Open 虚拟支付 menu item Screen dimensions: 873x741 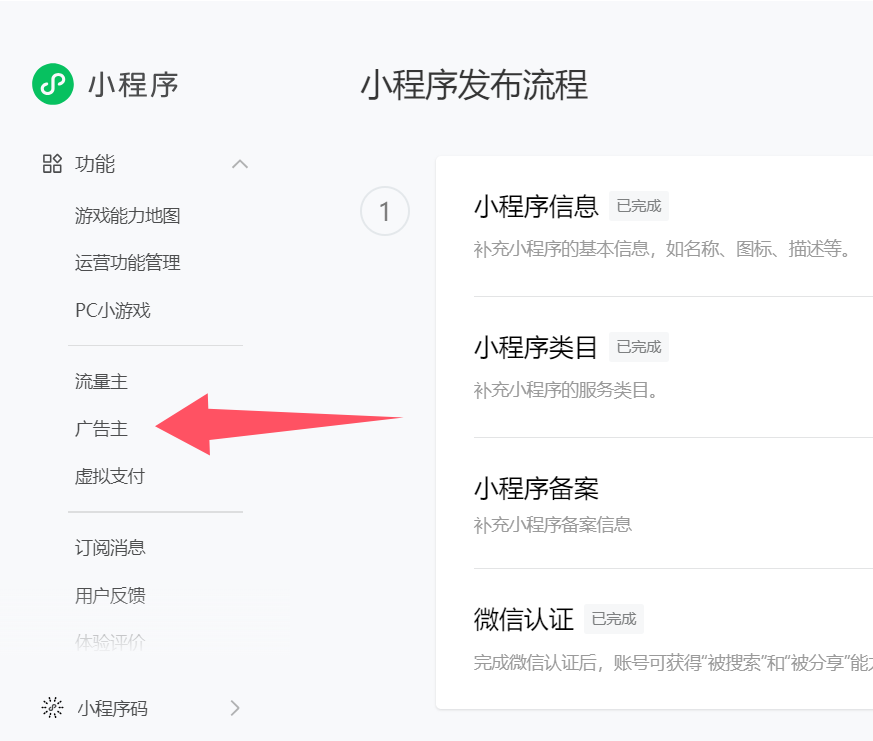[110, 476]
